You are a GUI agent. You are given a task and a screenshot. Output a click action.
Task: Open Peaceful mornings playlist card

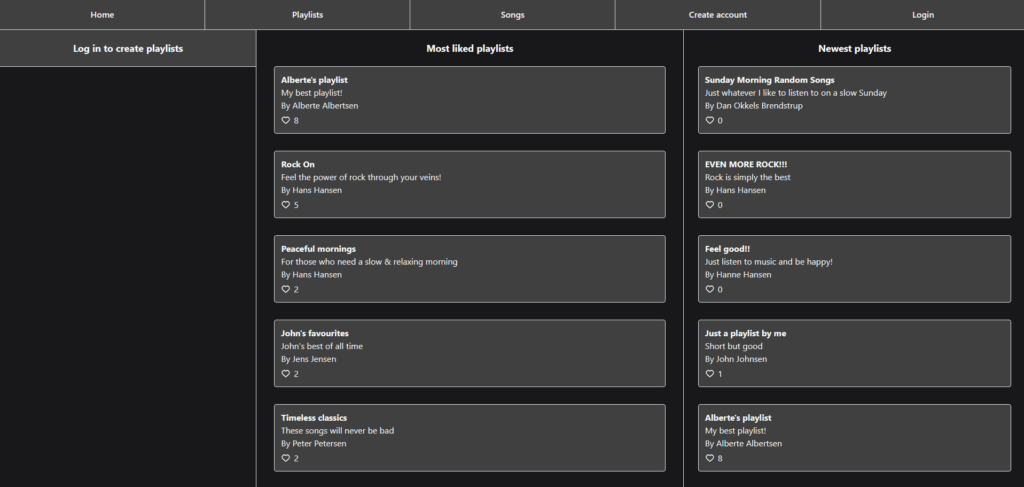tap(469, 268)
